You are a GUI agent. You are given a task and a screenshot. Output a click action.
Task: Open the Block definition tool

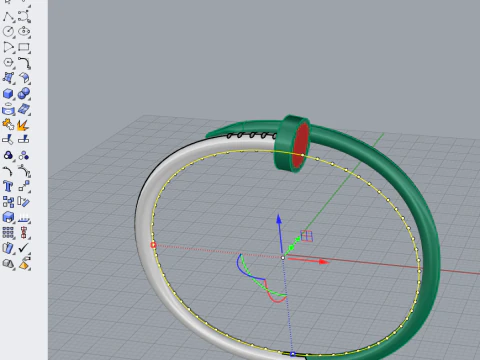[x=8, y=217]
